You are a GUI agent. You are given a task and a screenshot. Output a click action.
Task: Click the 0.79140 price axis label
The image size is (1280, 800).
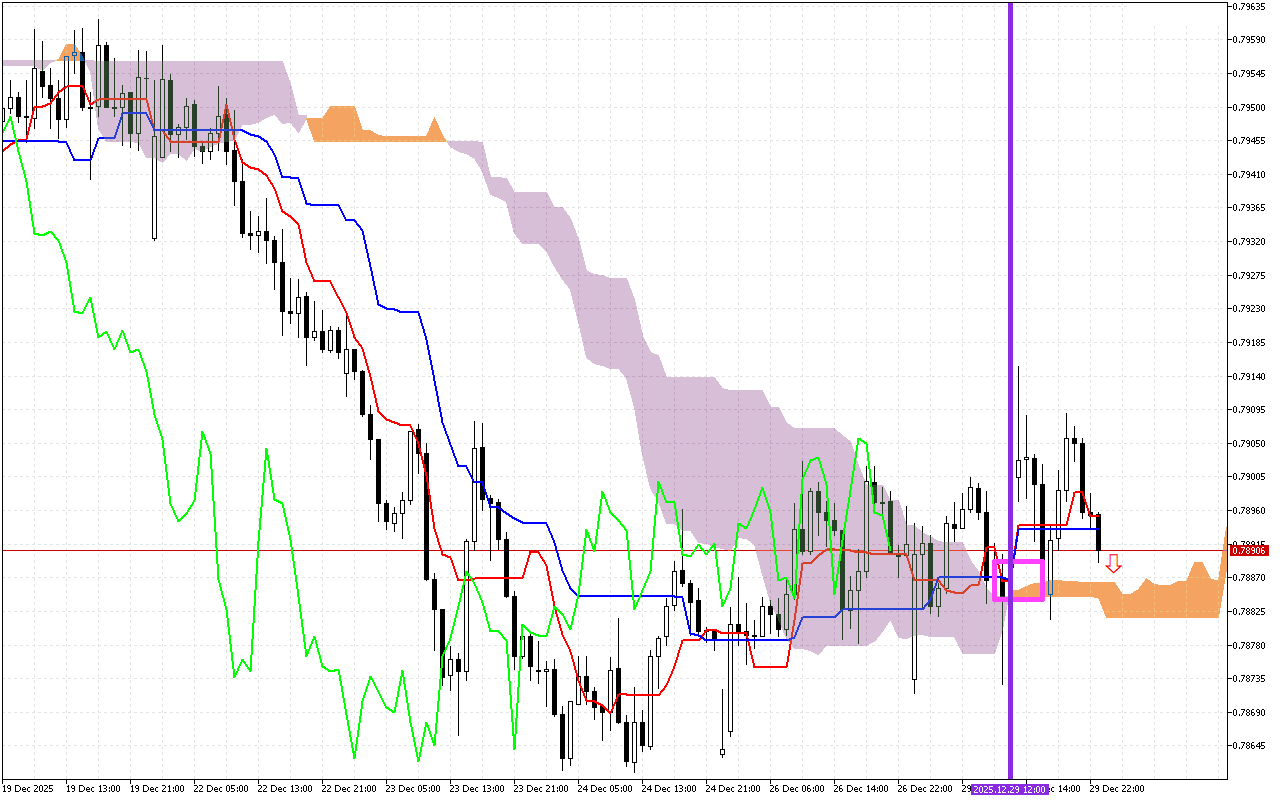pyautogui.click(x=1248, y=376)
